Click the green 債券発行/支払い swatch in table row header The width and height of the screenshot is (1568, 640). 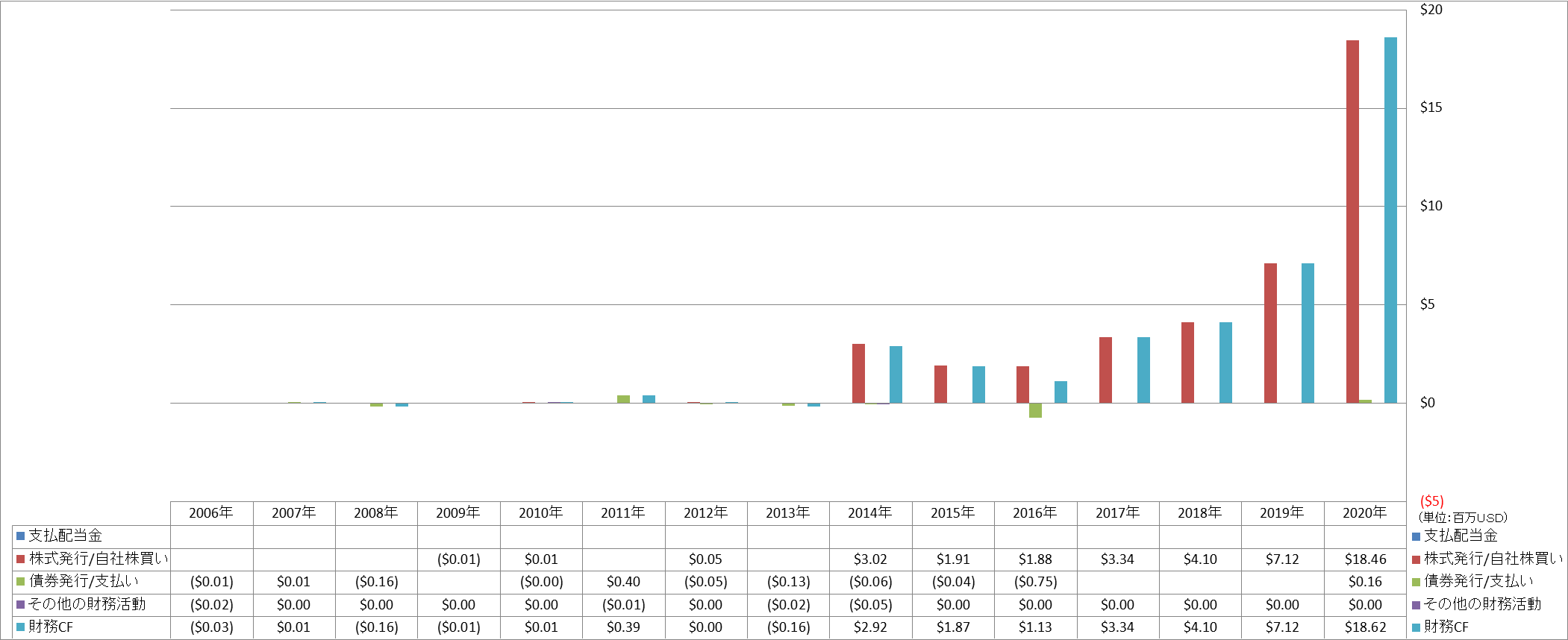coord(21,582)
